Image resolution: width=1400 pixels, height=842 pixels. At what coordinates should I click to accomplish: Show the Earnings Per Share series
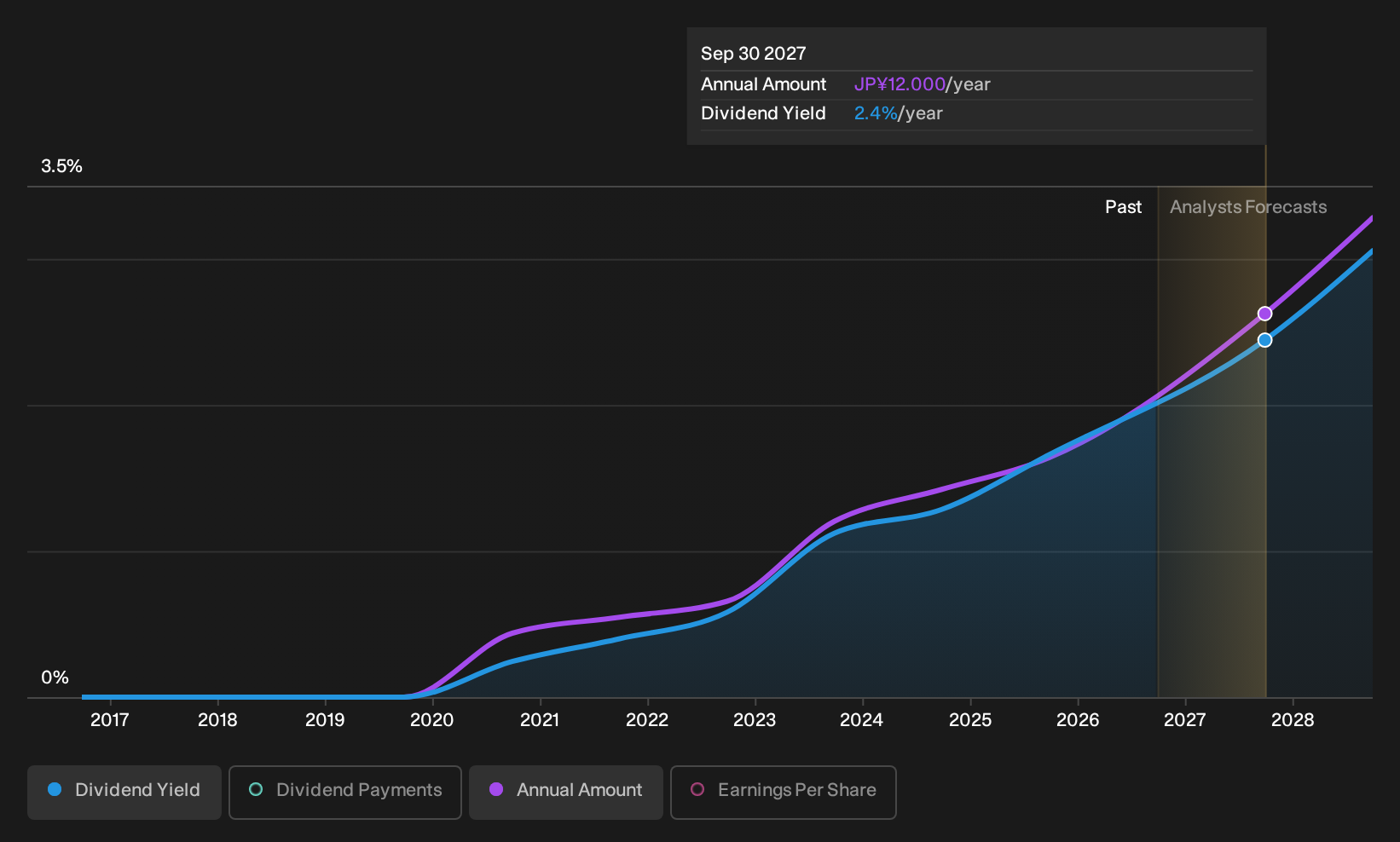(784, 792)
